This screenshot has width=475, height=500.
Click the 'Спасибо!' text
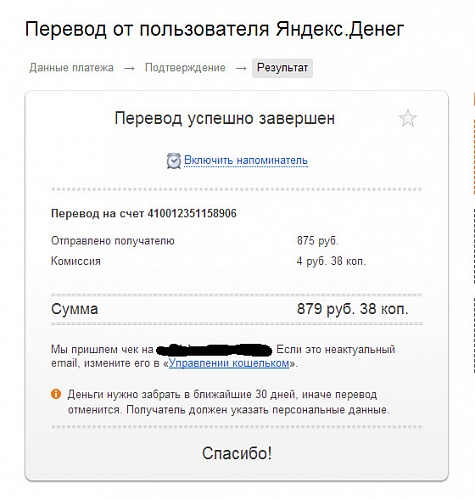click(237, 453)
